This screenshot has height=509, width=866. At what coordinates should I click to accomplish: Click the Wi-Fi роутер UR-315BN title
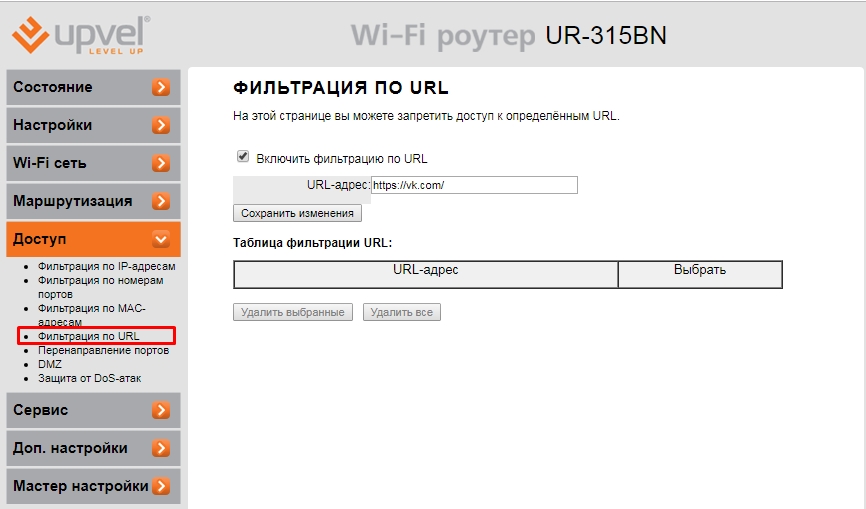pos(509,35)
